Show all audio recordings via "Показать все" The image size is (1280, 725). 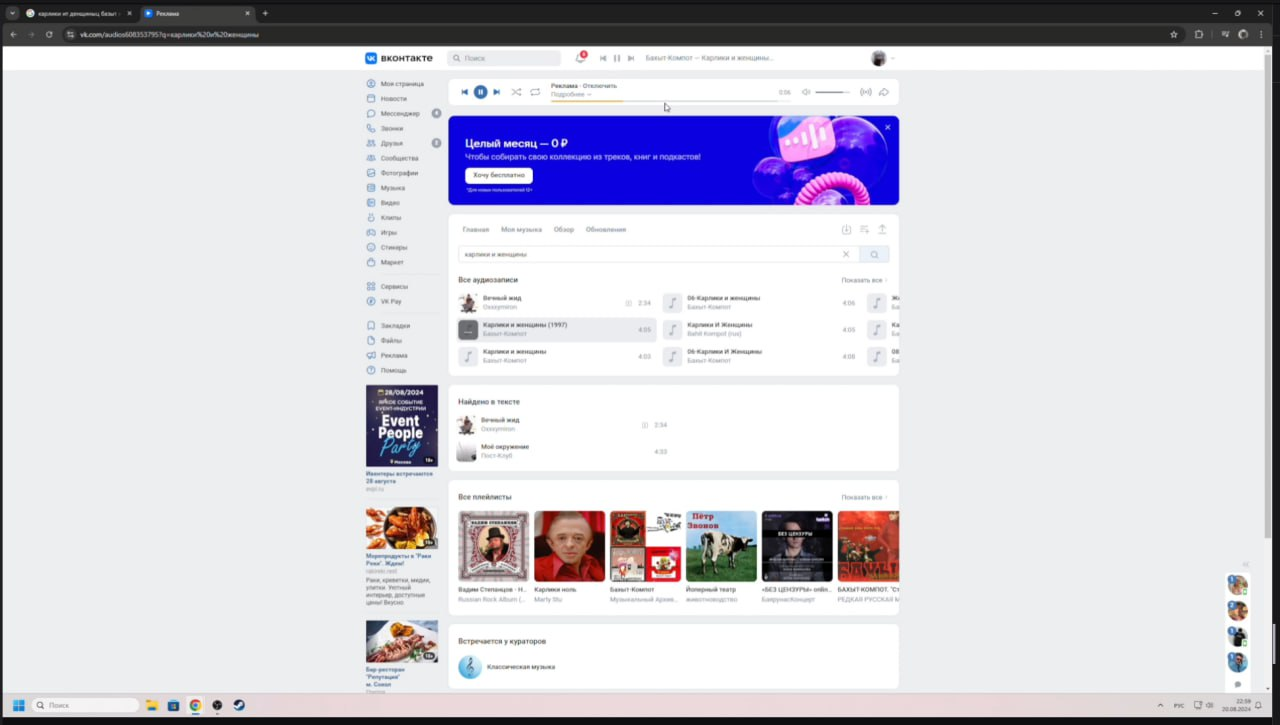pos(863,280)
